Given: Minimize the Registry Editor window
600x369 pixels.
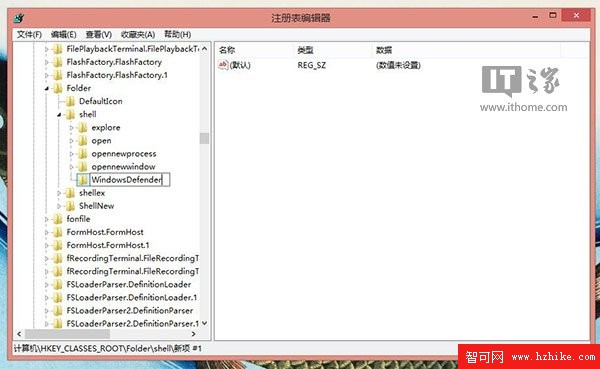Looking at the screenshot, I should click(x=535, y=16).
